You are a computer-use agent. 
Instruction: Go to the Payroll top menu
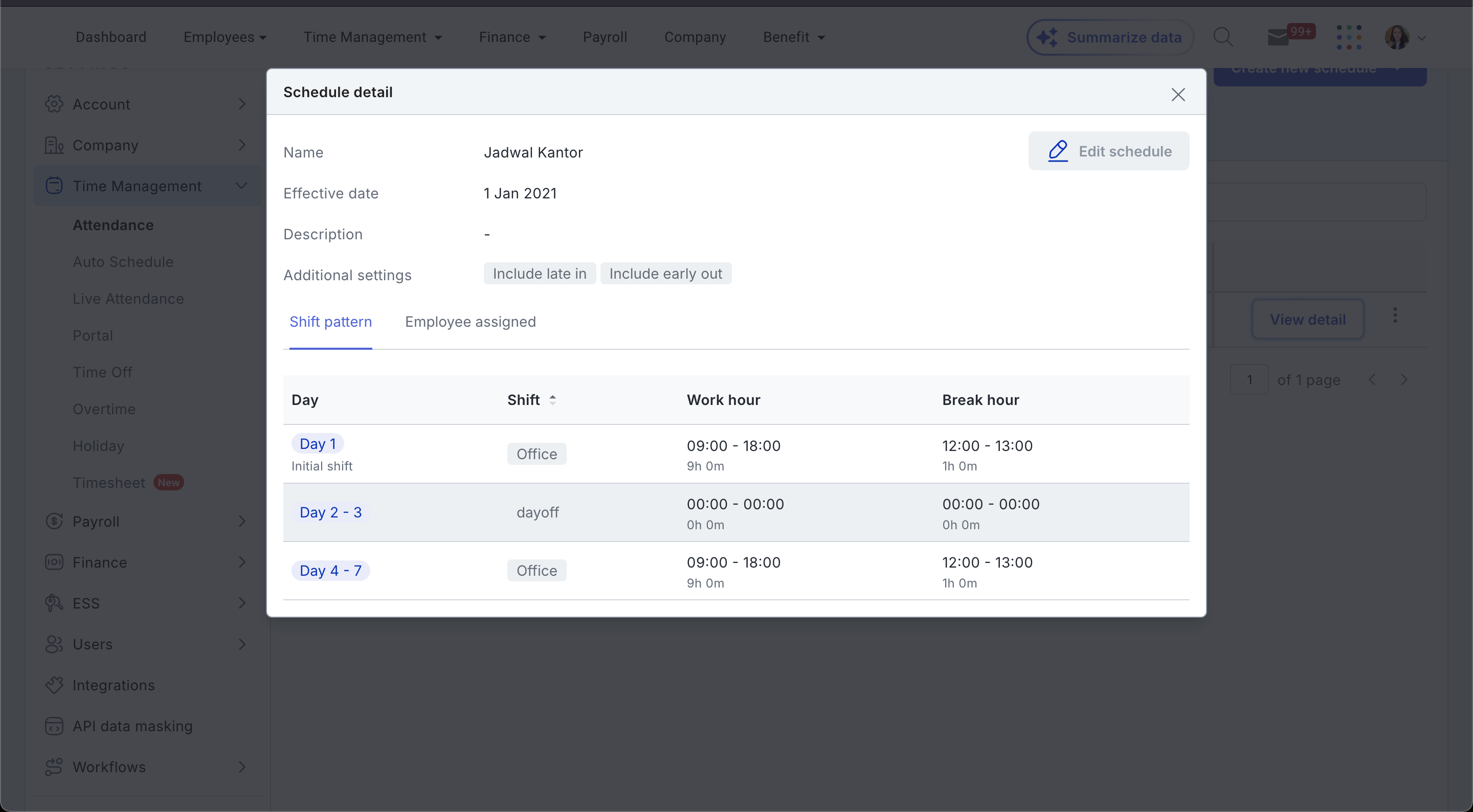[x=605, y=37]
